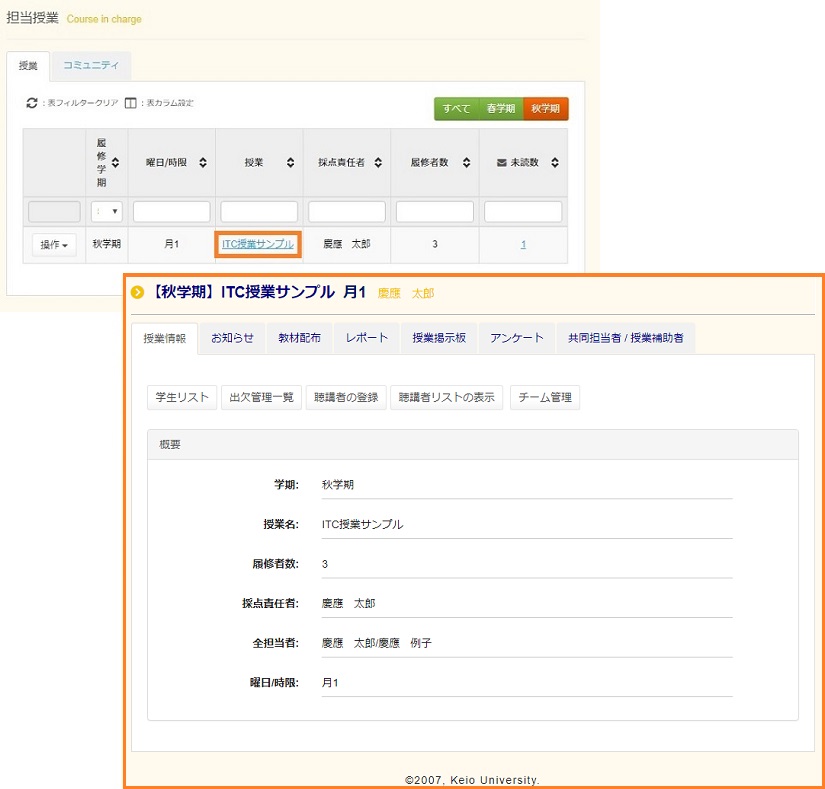Switch to the コミュニティ tab
The width and height of the screenshot is (825, 789).
point(90,66)
